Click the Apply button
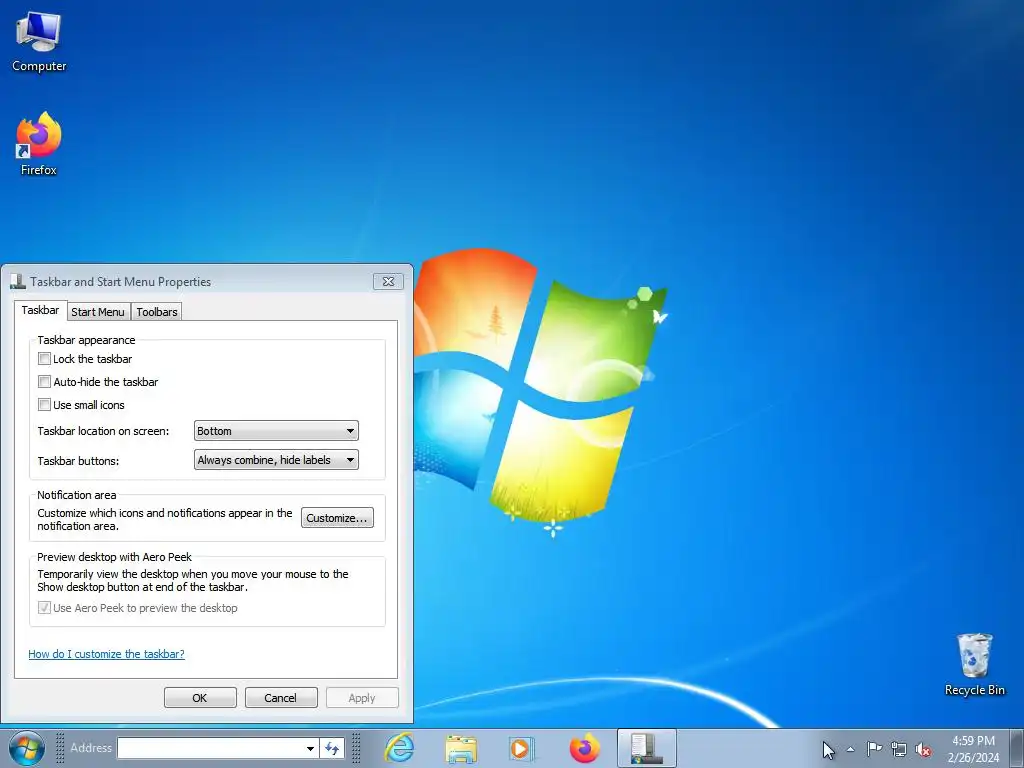Screen dimensions: 1024x768 [362, 697]
